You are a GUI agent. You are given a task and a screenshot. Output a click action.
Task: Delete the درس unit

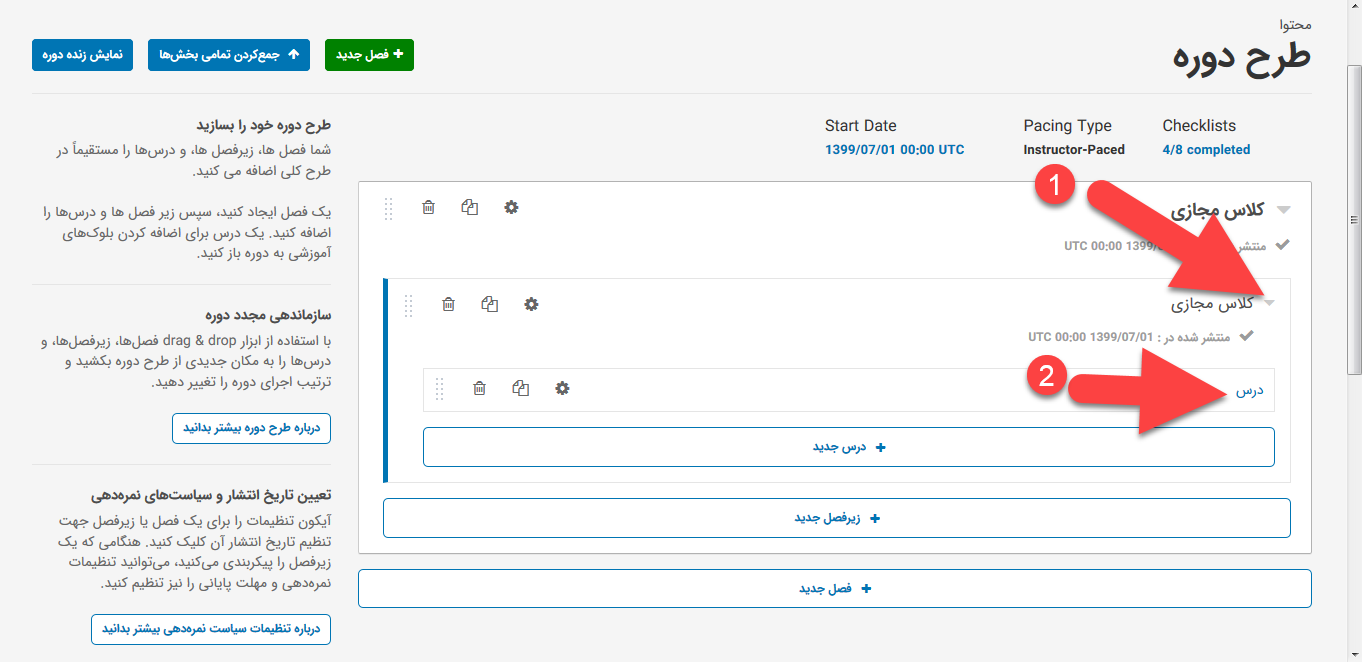pos(480,388)
